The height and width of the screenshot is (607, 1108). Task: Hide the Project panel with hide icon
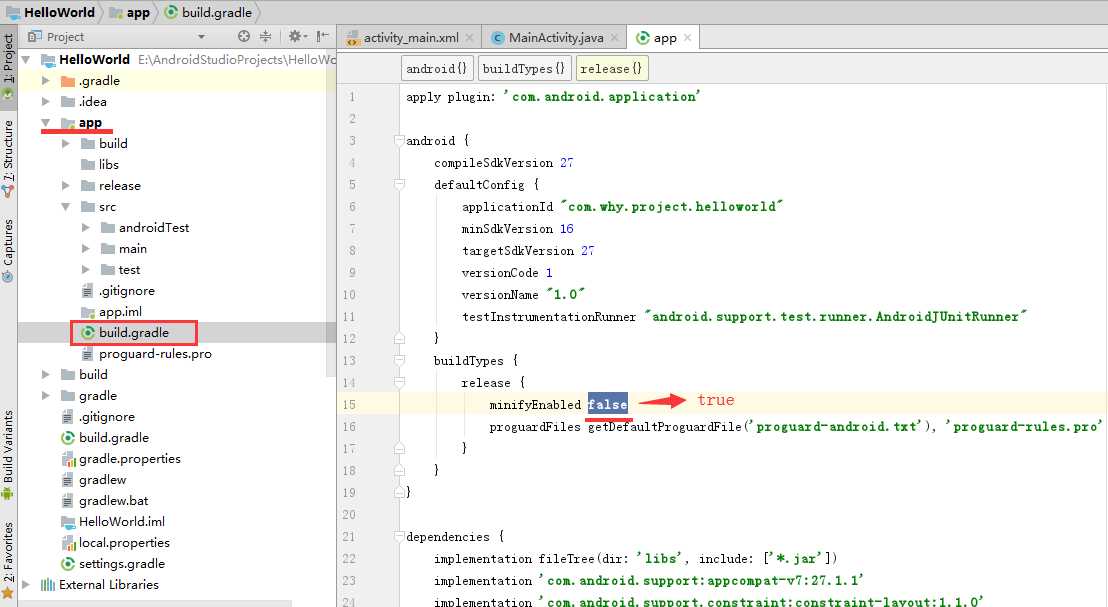coord(322,36)
